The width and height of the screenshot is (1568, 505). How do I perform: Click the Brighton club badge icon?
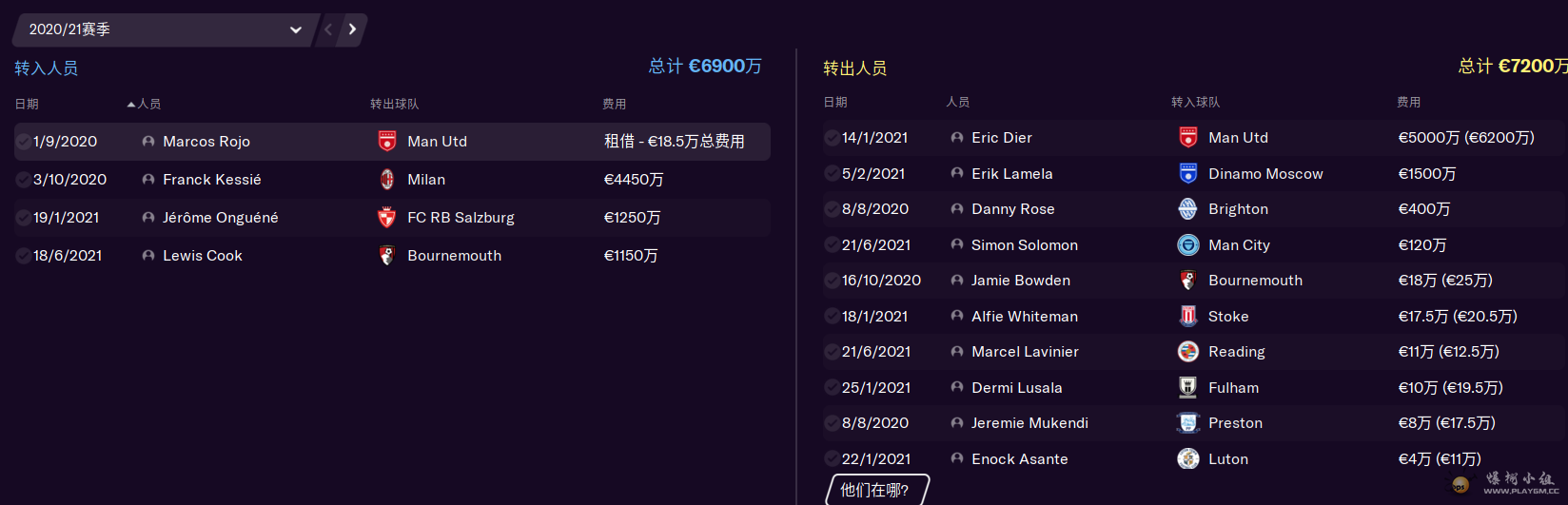[1188, 209]
